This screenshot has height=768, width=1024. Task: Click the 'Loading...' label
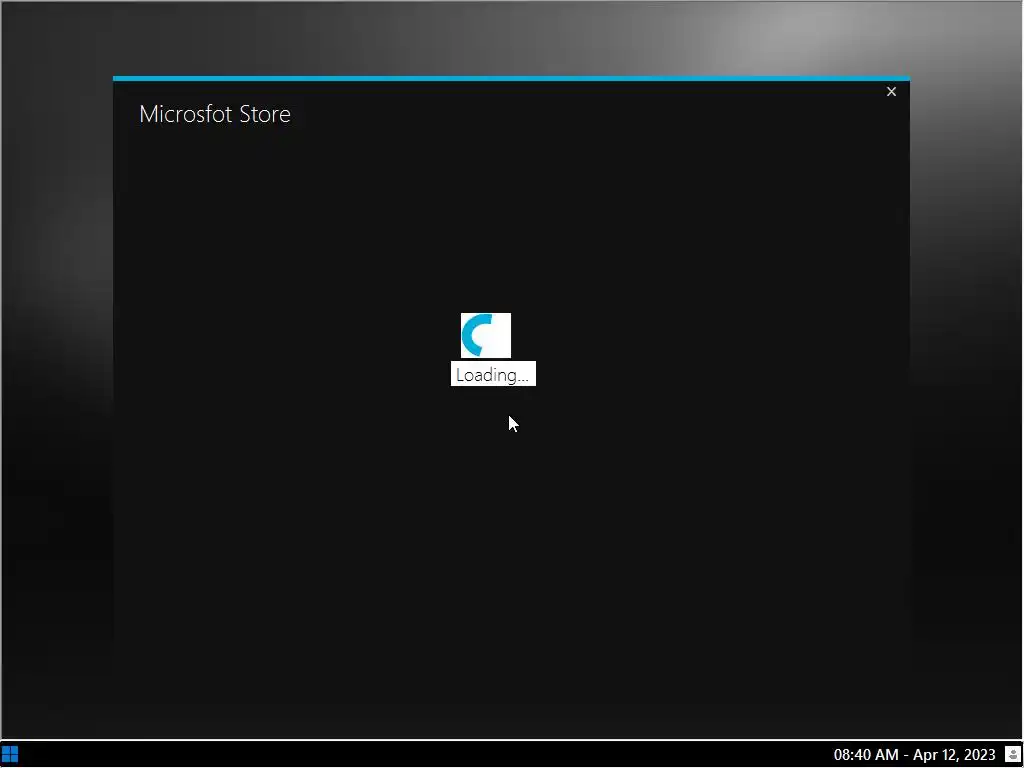coord(493,374)
